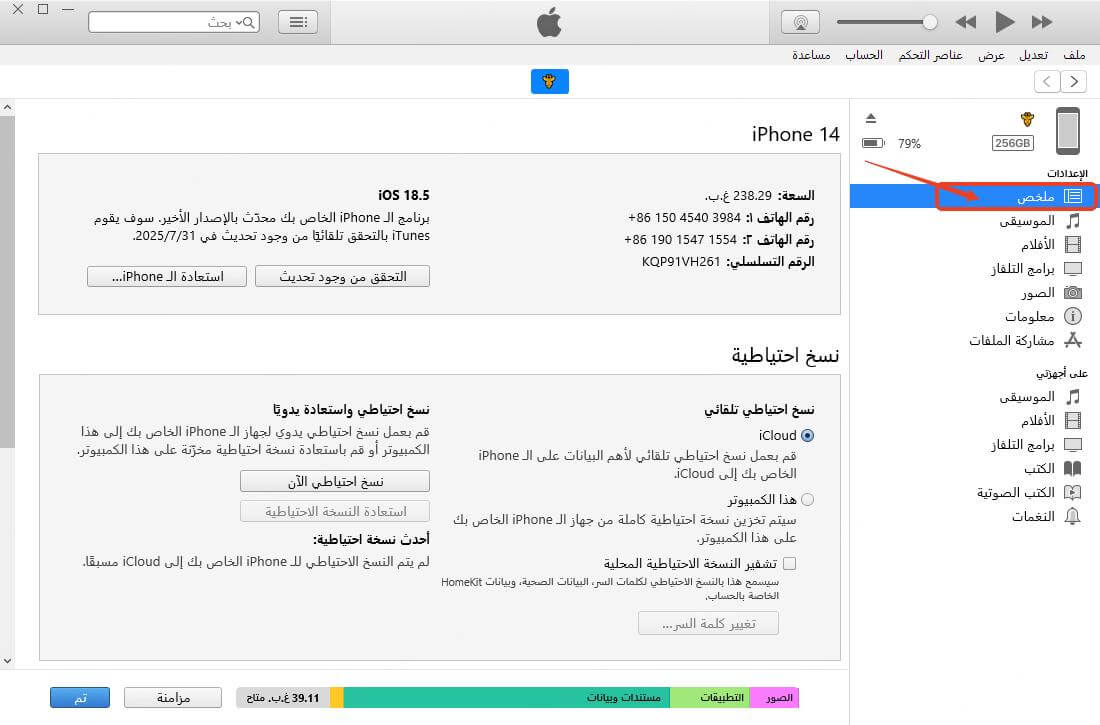Select the iCloud backup radio button
The width and height of the screenshot is (1100, 725).
click(807, 436)
